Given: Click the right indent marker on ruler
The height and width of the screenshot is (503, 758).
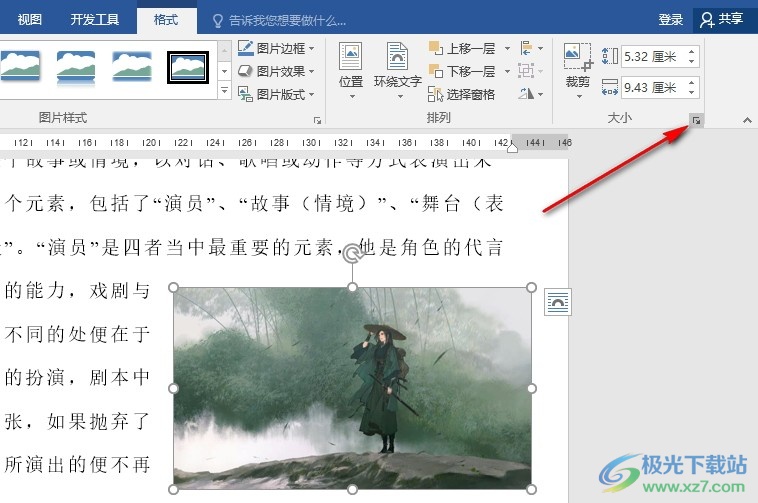Looking at the screenshot, I should click(x=512, y=147).
